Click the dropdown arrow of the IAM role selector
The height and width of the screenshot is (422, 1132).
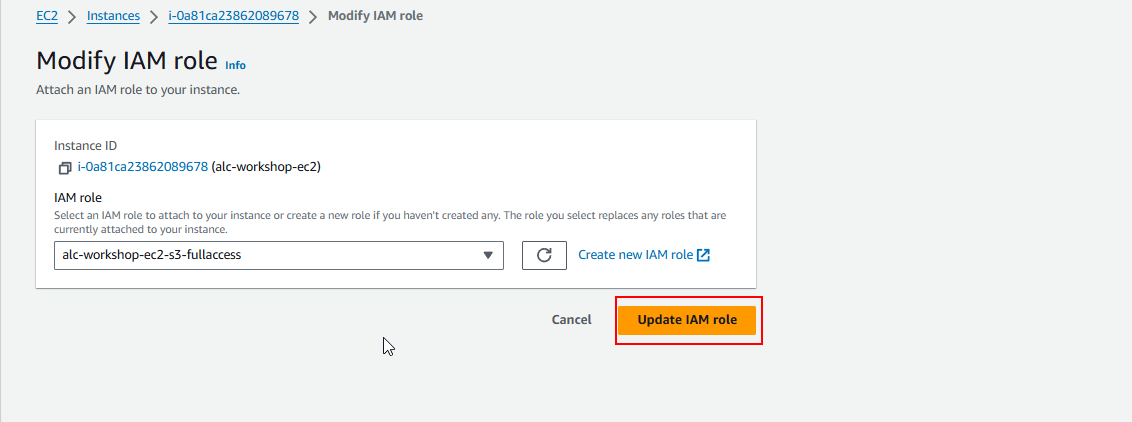[x=488, y=255]
